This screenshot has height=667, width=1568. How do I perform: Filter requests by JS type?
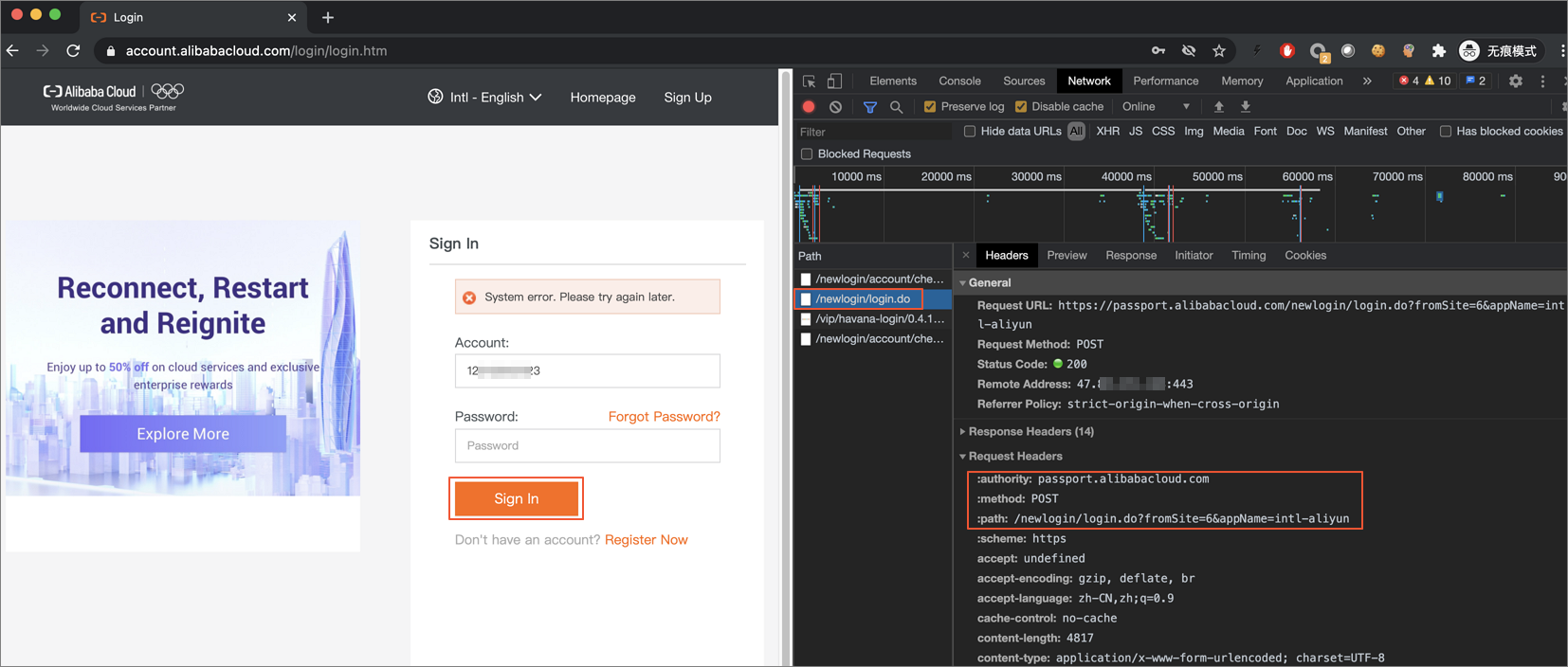pos(1136,132)
